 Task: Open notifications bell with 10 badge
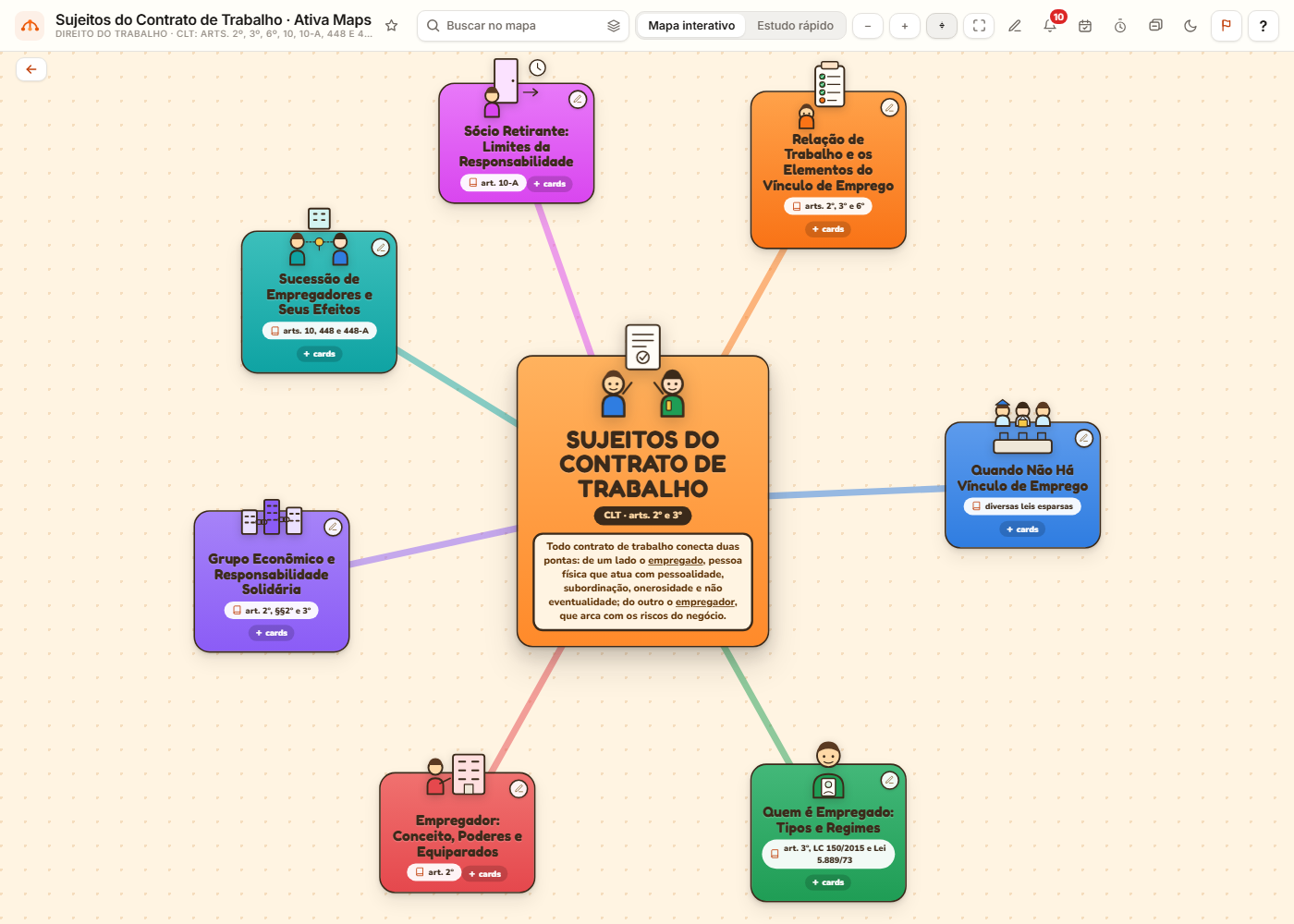coord(1051,25)
